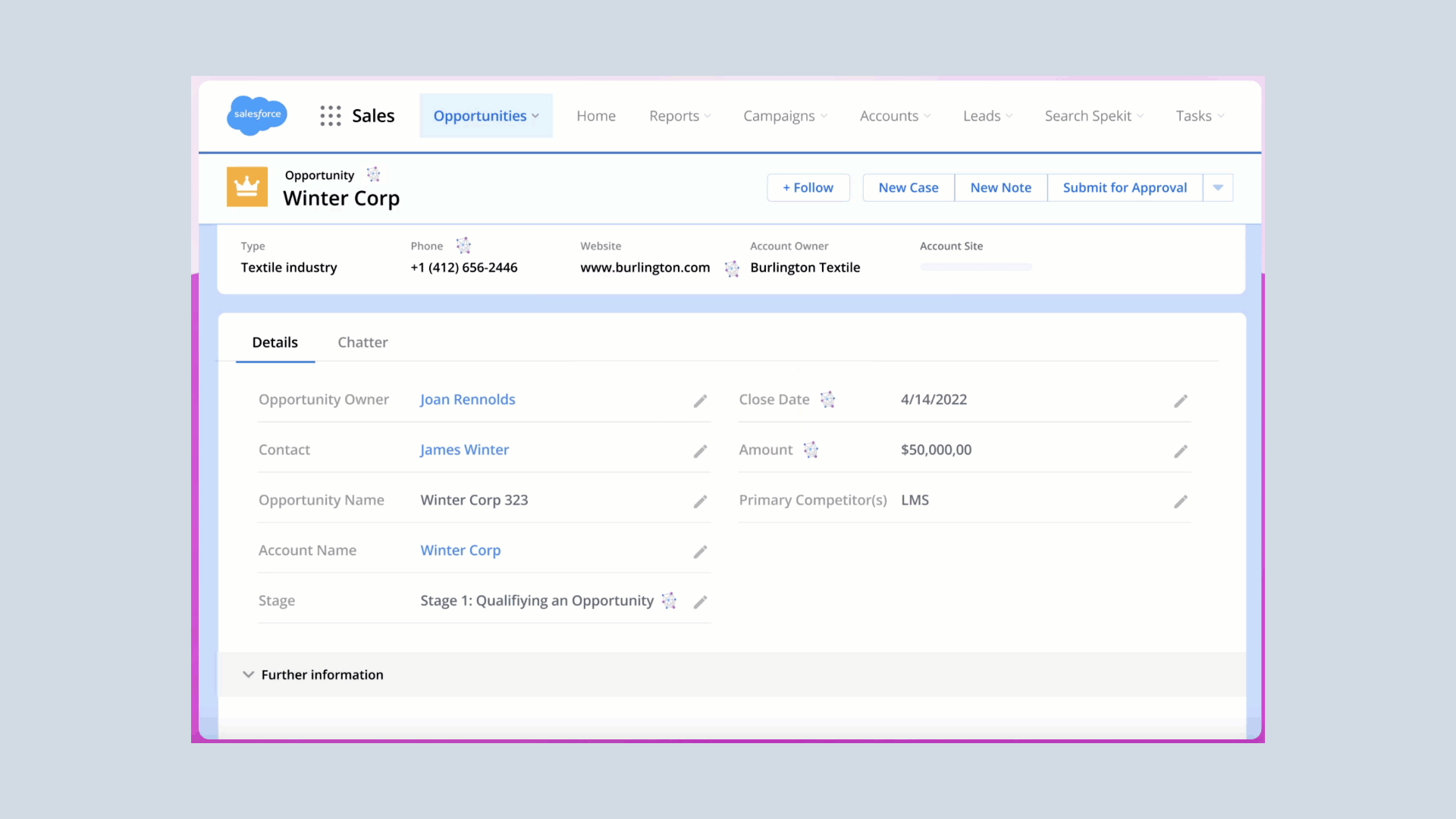The height and width of the screenshot is (819, 1456).
Task: Open the Tasks nav item
Action: (1194, 116)
